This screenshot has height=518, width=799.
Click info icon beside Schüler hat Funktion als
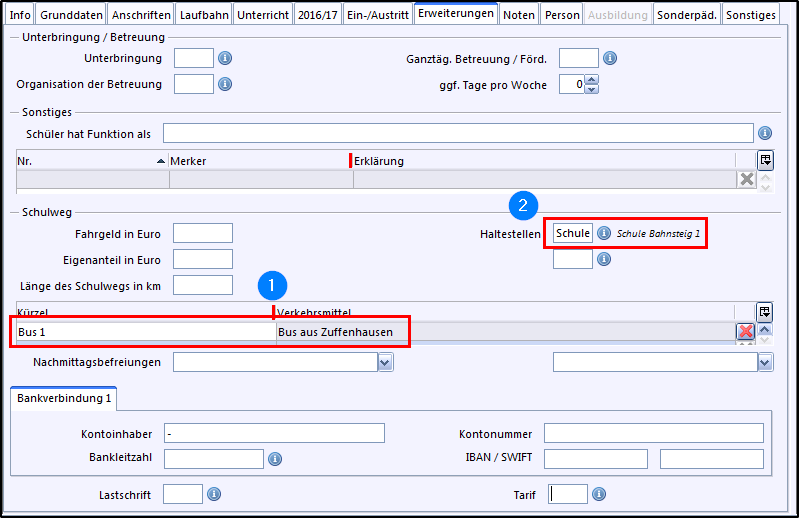(765, 133)
